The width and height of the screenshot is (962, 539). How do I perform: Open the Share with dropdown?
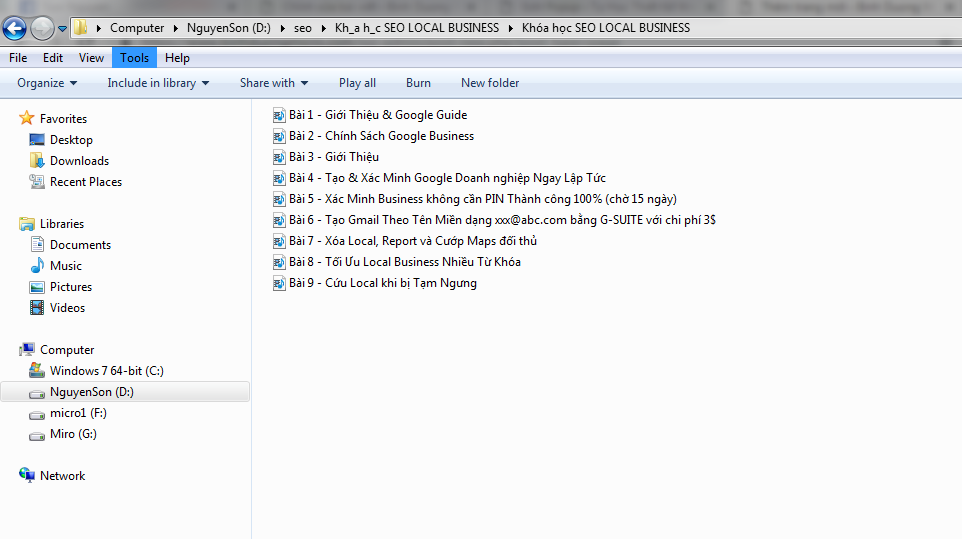pyautogui.click(x=274, y=83)
